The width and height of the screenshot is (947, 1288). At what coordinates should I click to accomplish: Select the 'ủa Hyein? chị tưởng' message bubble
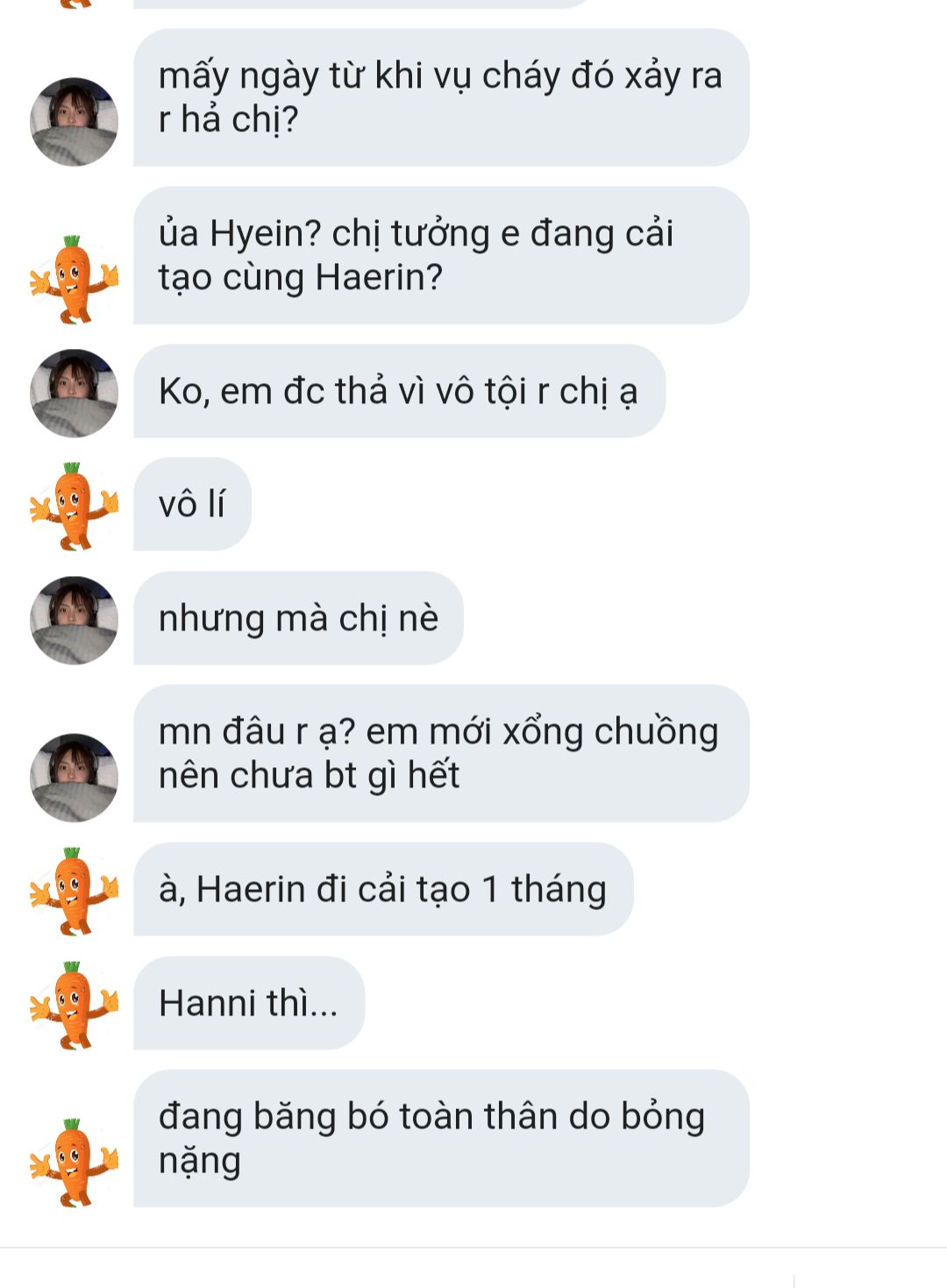441,255
